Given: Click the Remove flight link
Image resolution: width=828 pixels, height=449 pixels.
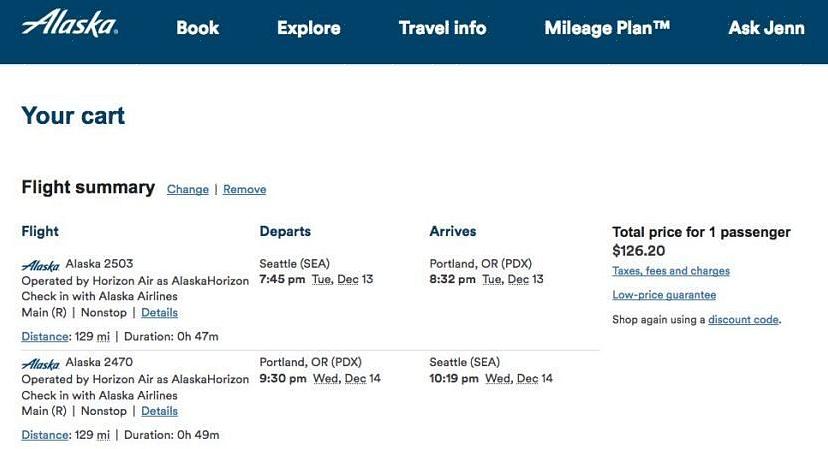Looking at the screenshot, I should 244,189.
